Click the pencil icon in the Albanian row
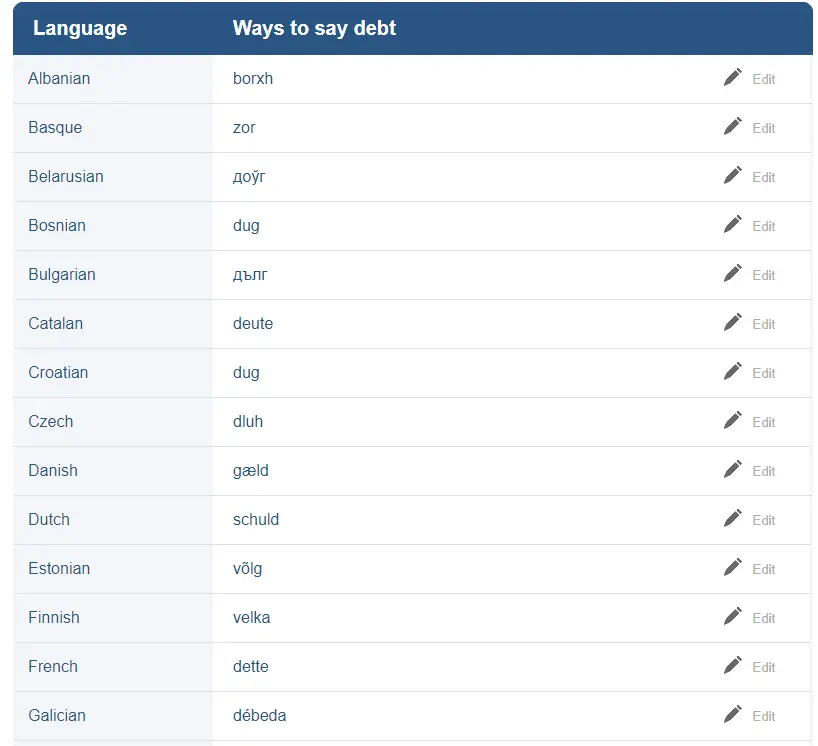The width and height of the screenshot is (818, 746). click(x=733, y=78)
